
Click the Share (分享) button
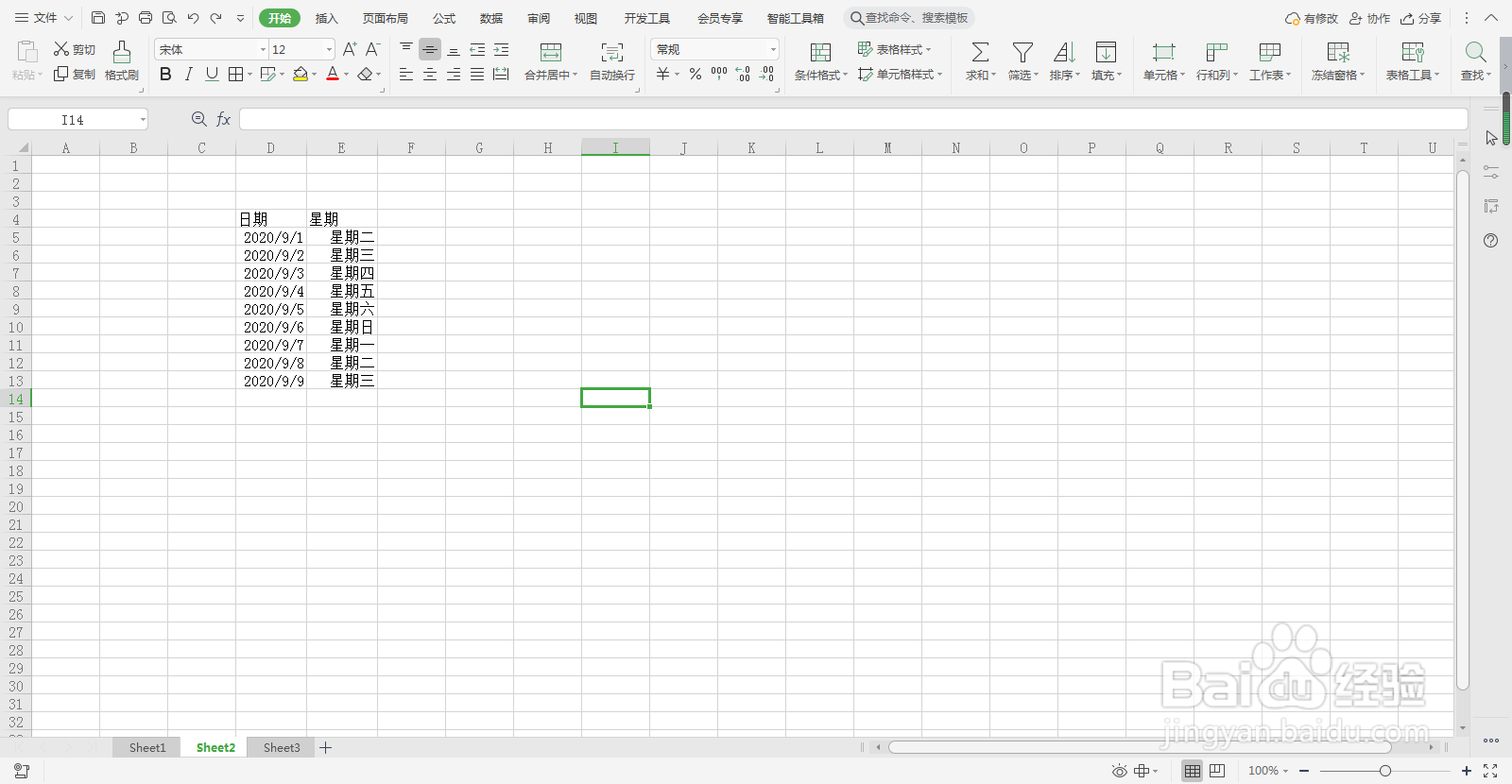pyautogui.click(x=1421, y=18)
